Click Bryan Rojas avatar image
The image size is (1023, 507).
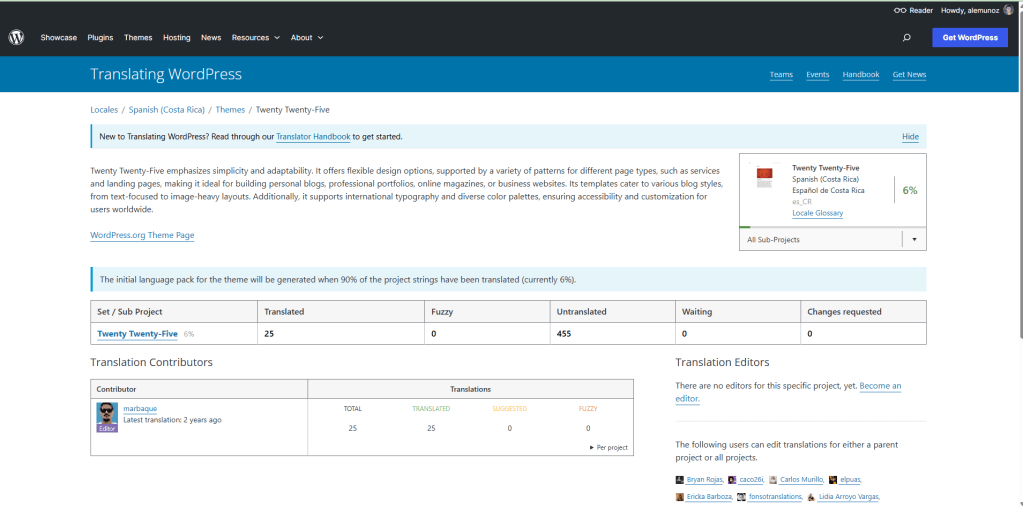[x=679, y=480]
